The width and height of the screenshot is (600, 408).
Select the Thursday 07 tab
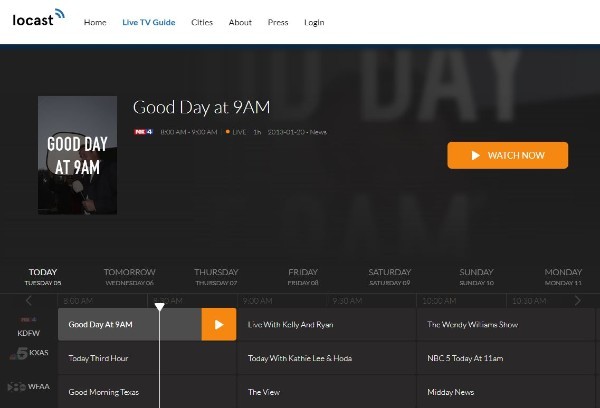click(x=216, y=277)
